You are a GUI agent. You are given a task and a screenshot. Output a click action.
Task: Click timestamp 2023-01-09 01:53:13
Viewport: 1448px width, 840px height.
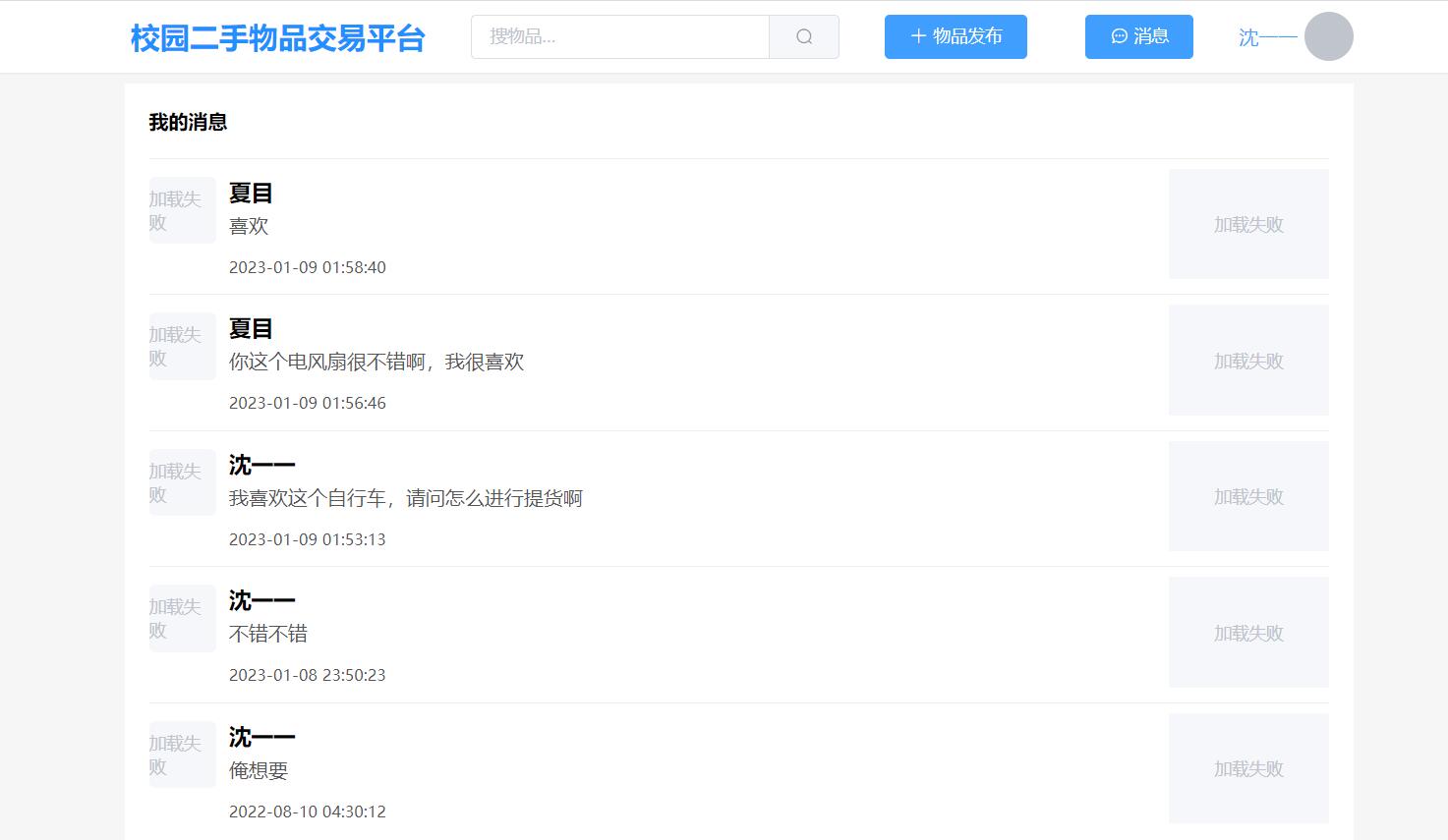point(308,539)
